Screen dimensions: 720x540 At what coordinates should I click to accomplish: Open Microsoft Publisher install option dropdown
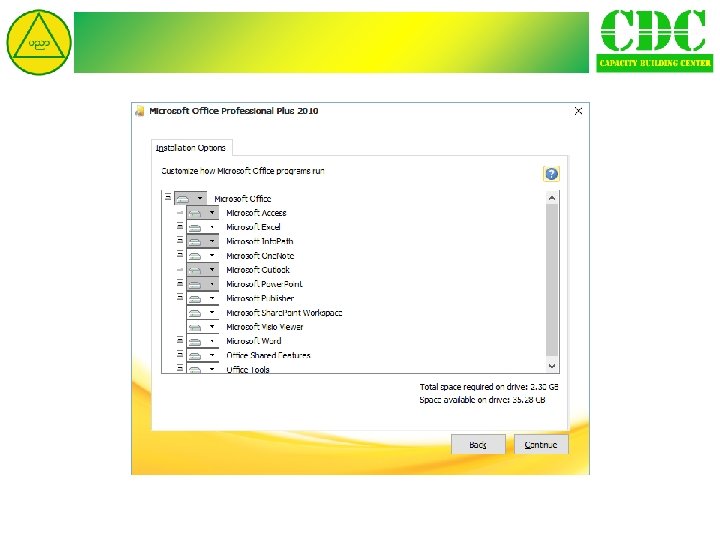pyautogui.click(x=202, y=298)
